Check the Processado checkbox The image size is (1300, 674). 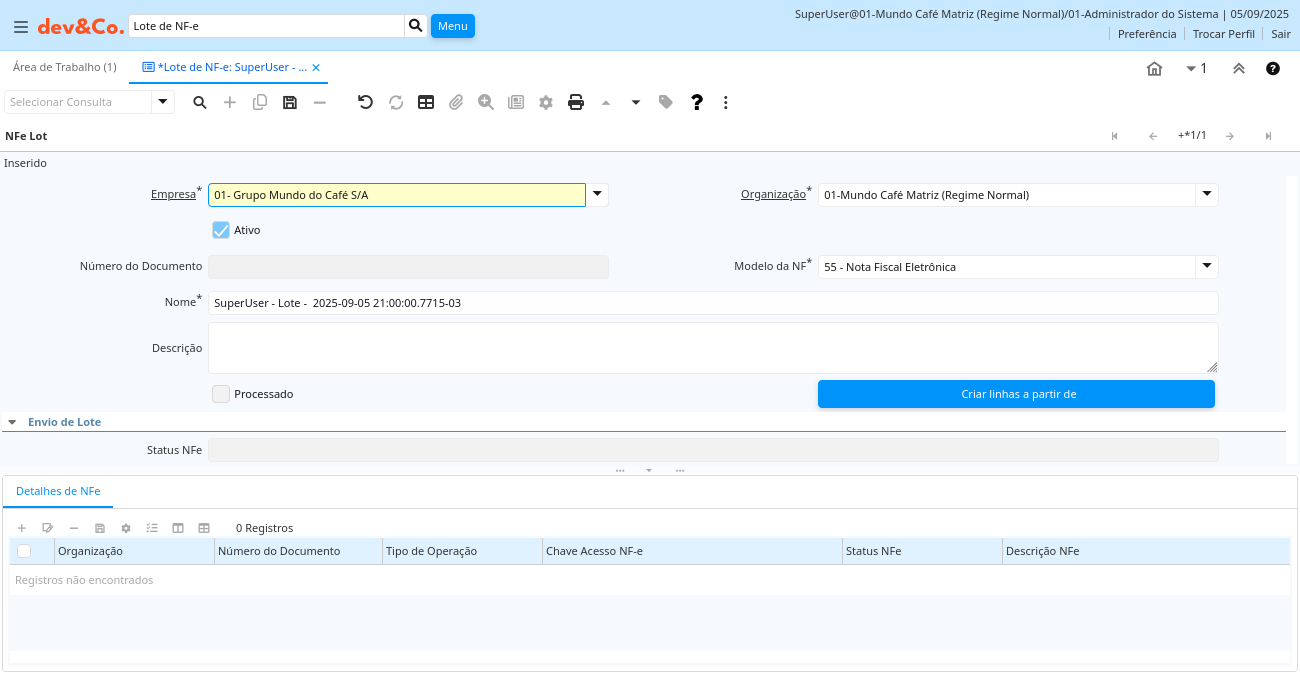point(221,394)
